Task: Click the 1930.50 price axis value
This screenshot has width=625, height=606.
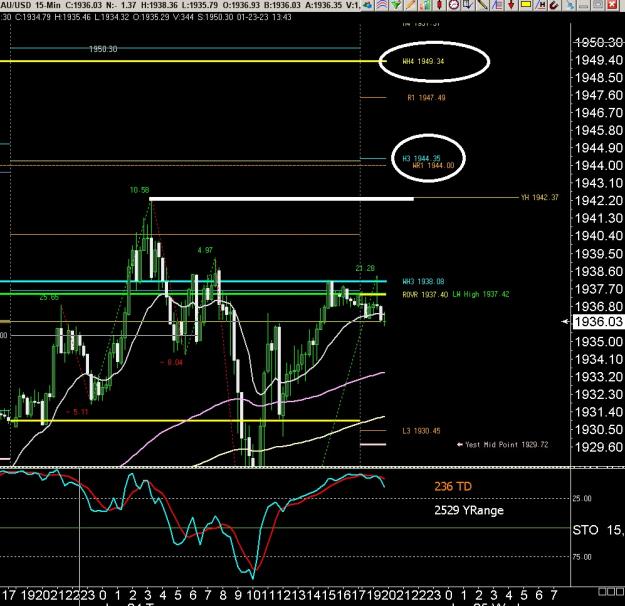Action: (598, 430)
